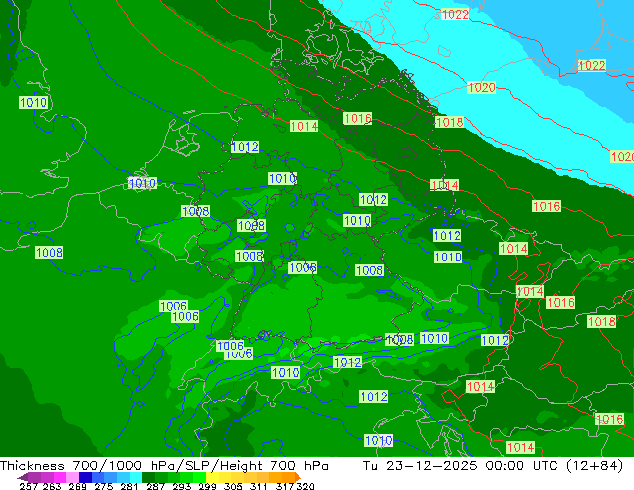This screenshot has height=490, width=634.
Task: Click the orange arrow tip ending the legend
Action: (298, 477)
